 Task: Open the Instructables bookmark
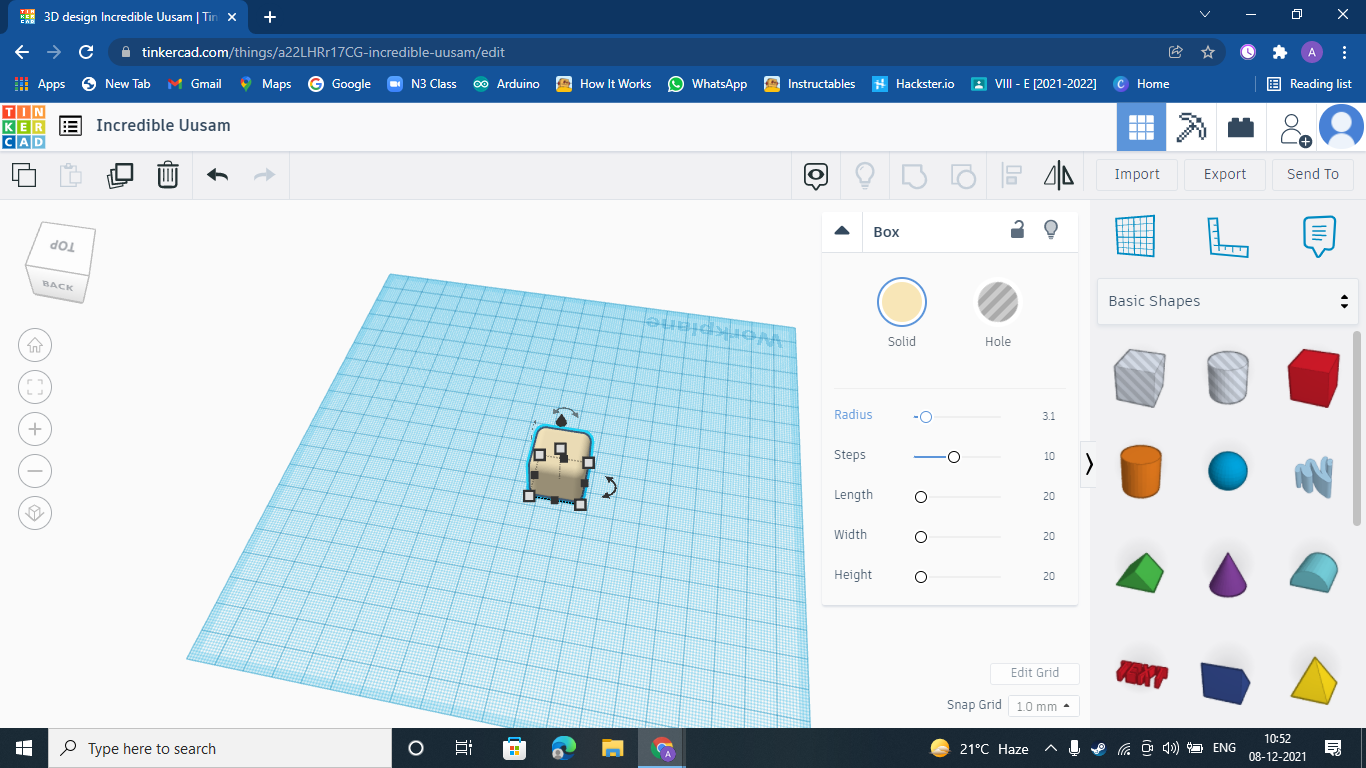[x=809, y=84]
